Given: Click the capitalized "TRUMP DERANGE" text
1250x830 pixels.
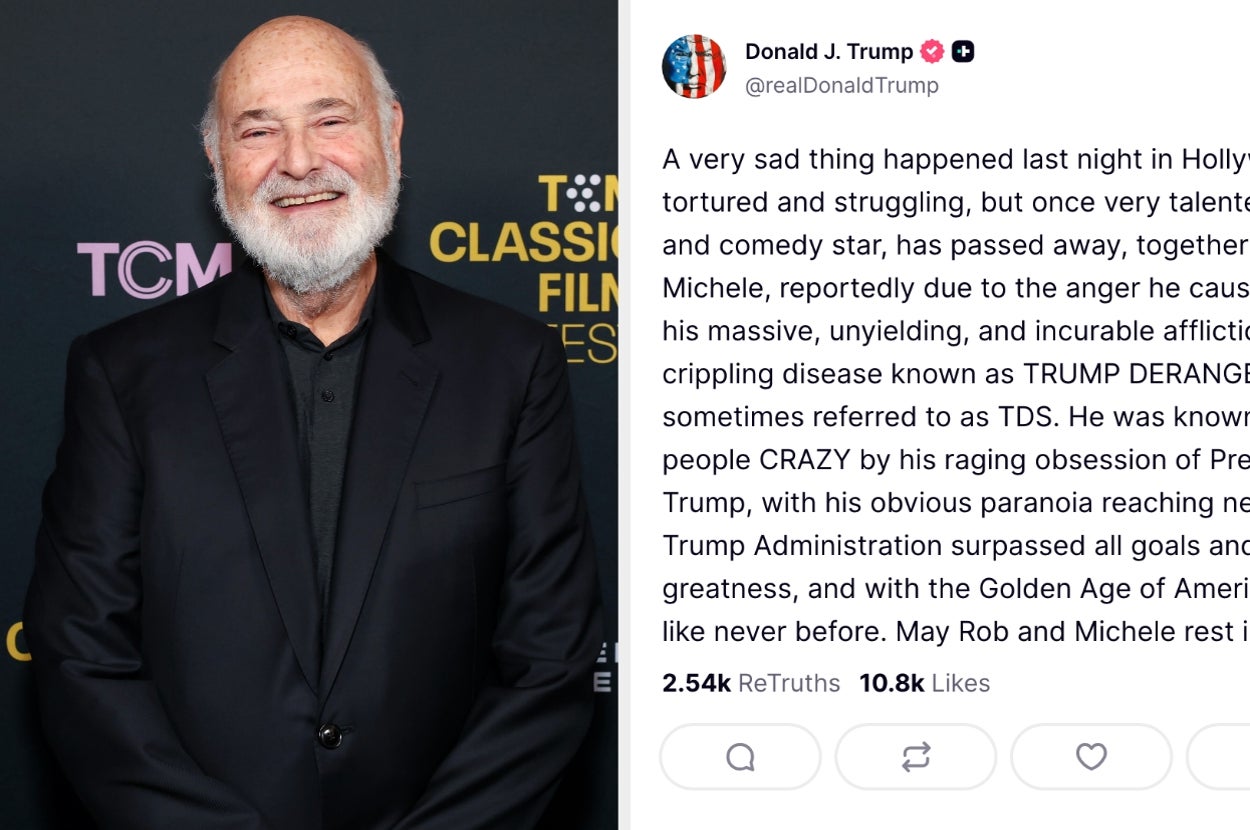Looking at the screenshot, I should point(1135,374).
